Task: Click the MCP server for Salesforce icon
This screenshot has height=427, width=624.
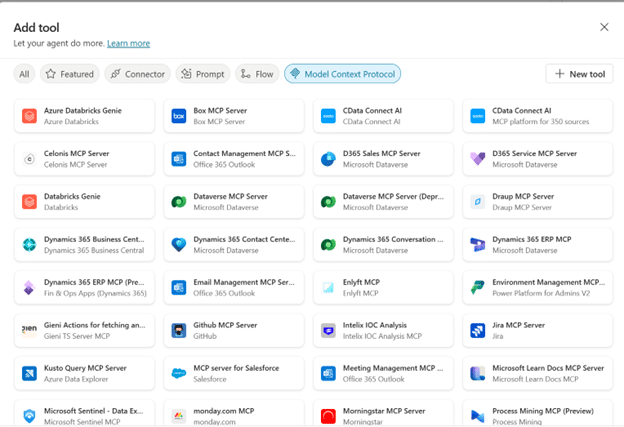Action: pos(179,373)
